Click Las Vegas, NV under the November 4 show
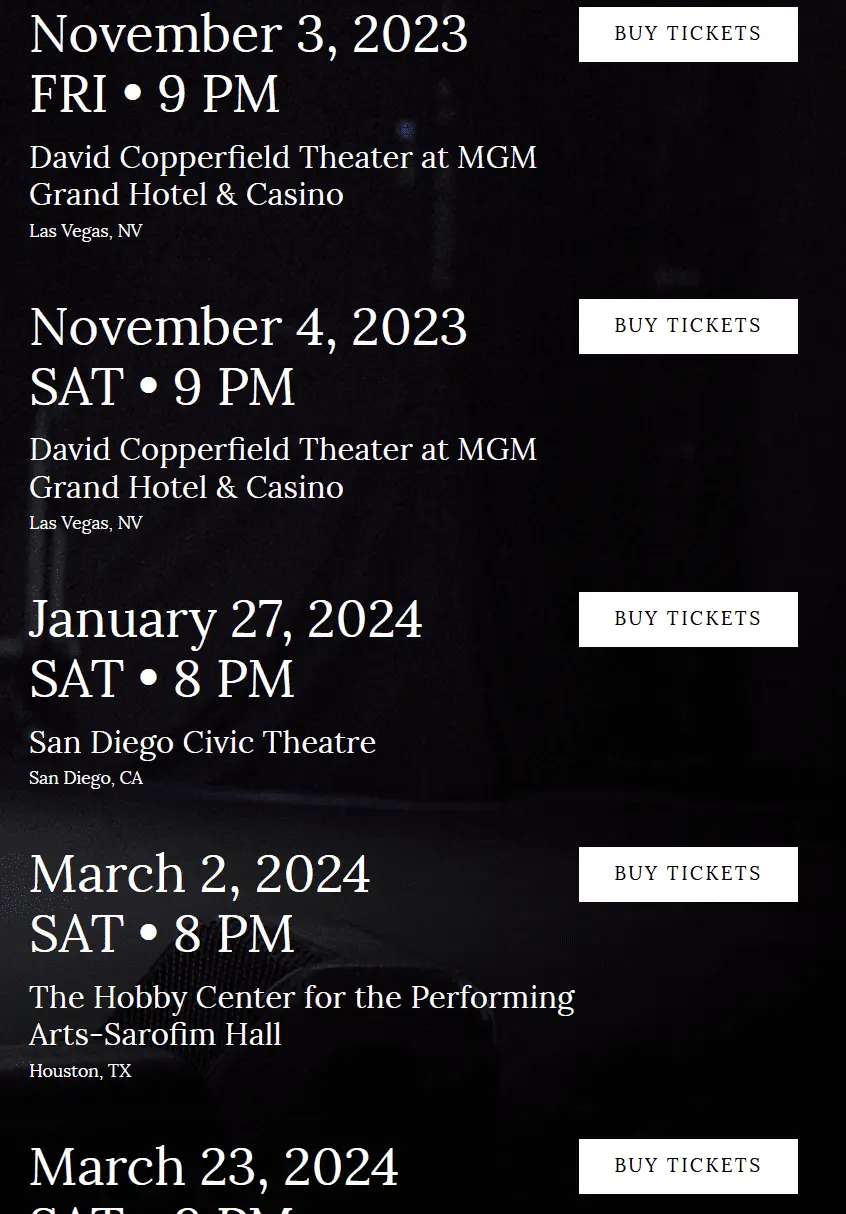 point(86,523)
